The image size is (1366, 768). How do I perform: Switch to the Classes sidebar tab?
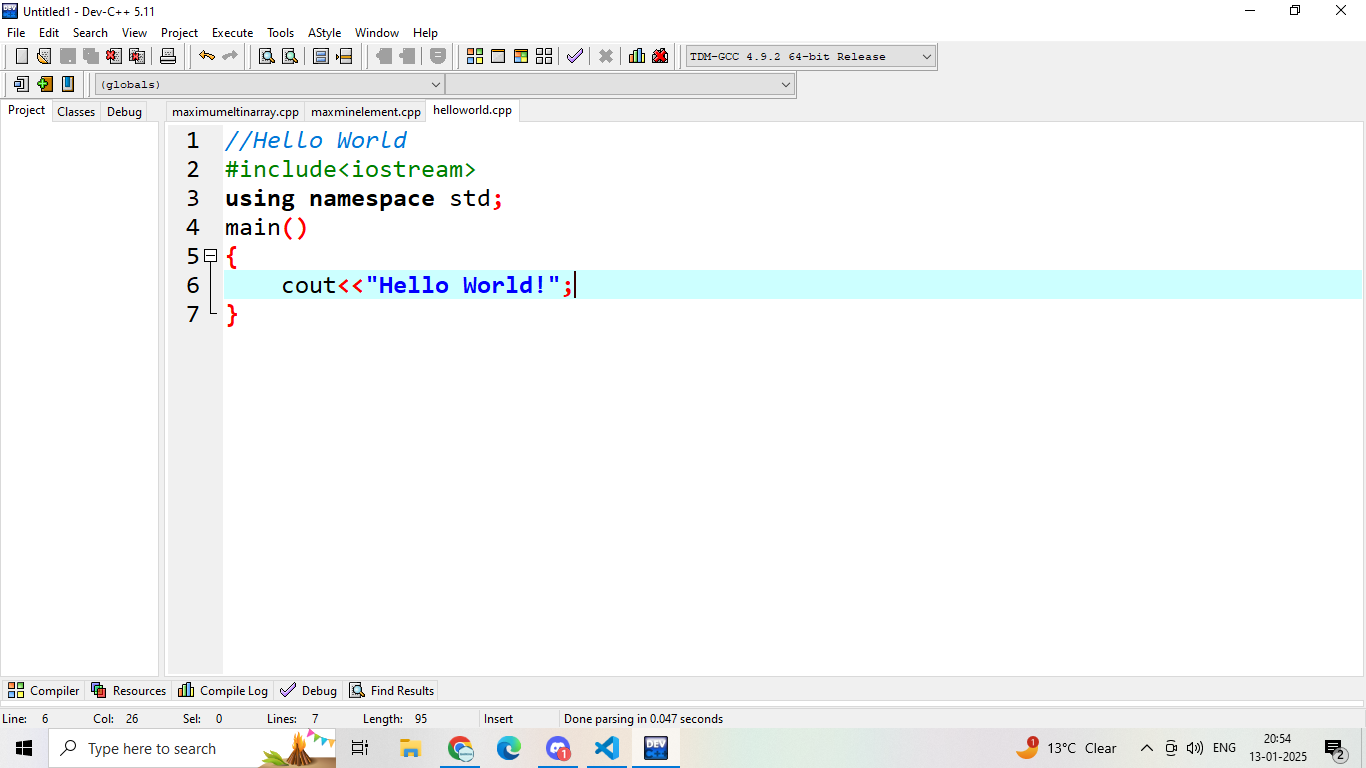(76, 112)
